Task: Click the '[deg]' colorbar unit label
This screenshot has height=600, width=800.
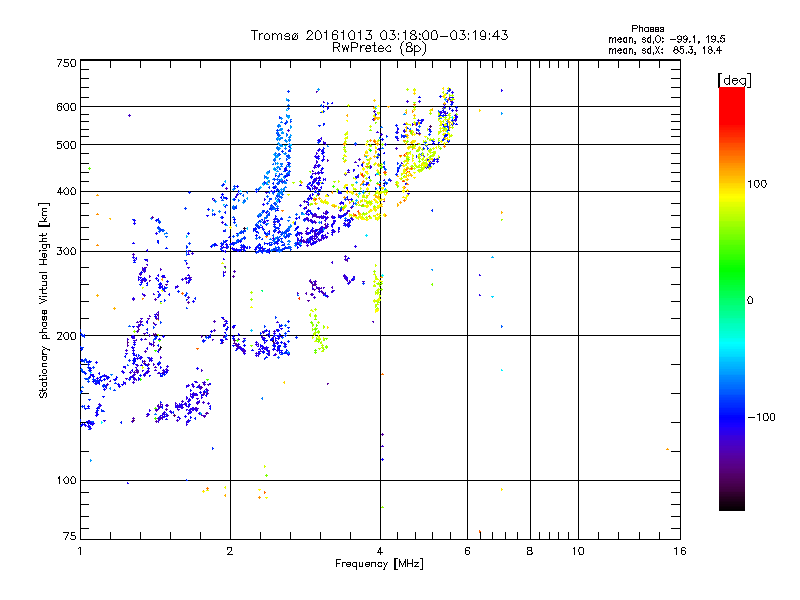Action: click(734, 80)
